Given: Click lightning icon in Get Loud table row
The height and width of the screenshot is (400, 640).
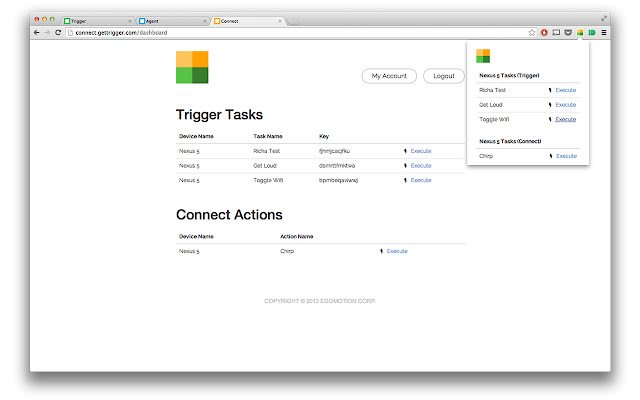Looking at the screenshot, I should (x=405, y=166).
